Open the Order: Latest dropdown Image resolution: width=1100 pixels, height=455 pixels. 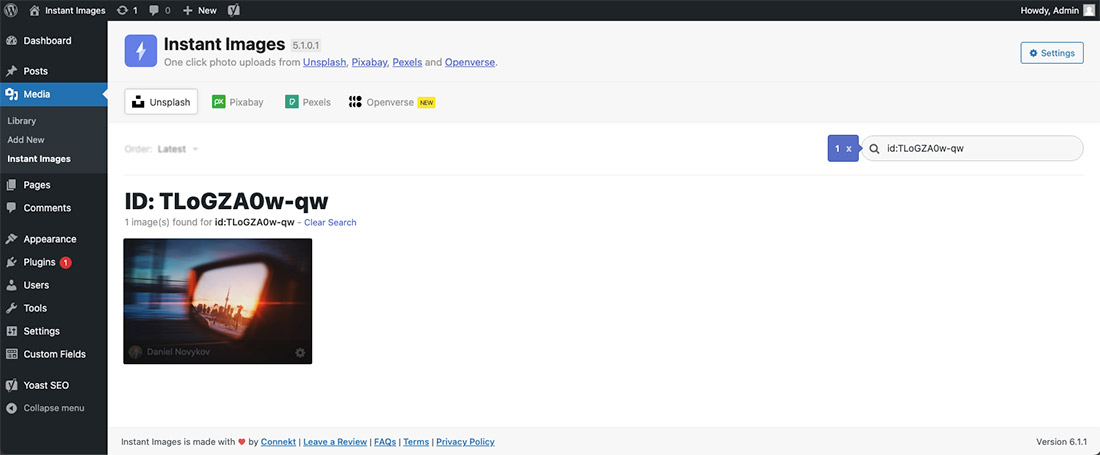tap(177, 149)
